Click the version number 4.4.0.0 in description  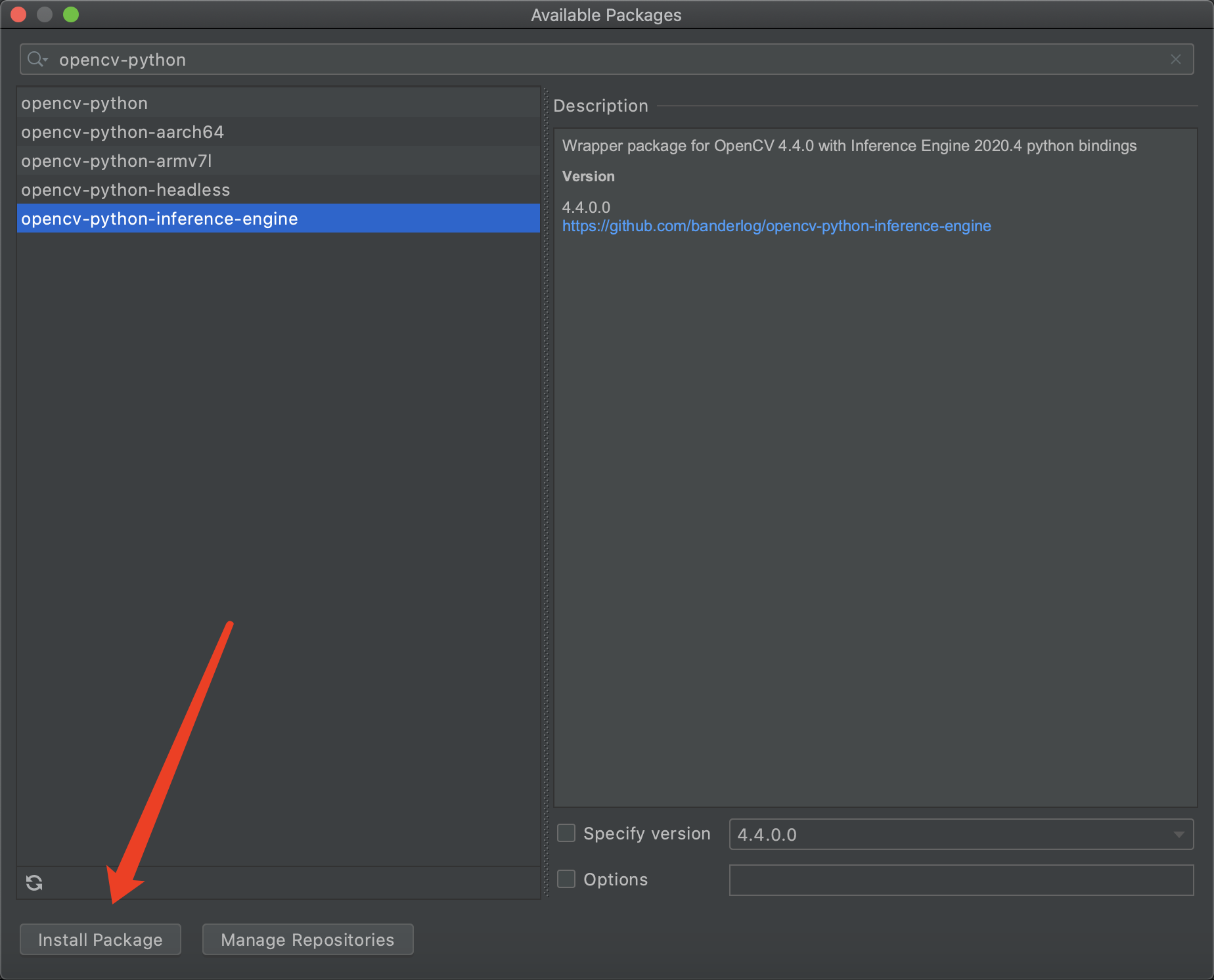point(586,207)
